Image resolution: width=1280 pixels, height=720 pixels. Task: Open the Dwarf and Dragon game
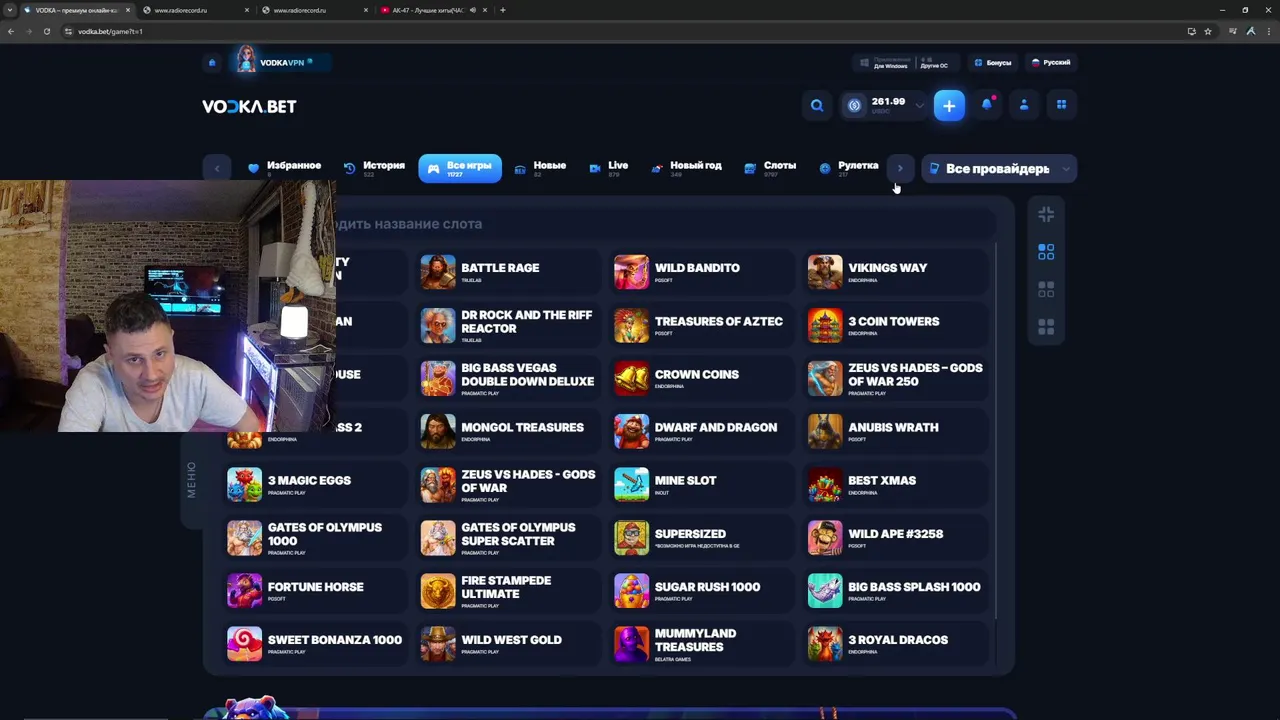point(701,431)
